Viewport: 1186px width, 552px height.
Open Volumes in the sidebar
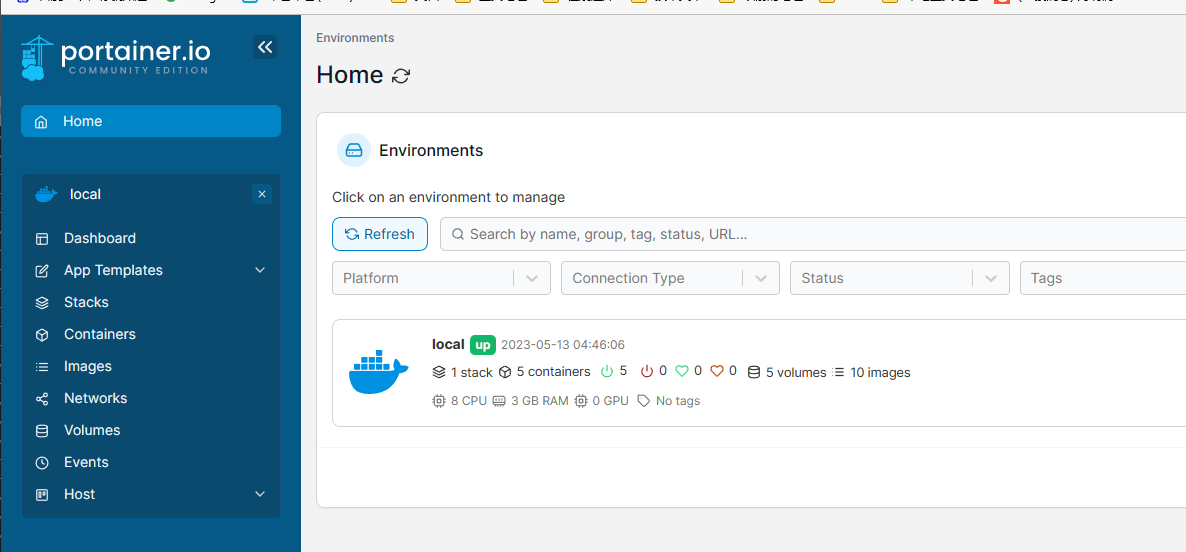pyautogui.click(x=91, y=430)
